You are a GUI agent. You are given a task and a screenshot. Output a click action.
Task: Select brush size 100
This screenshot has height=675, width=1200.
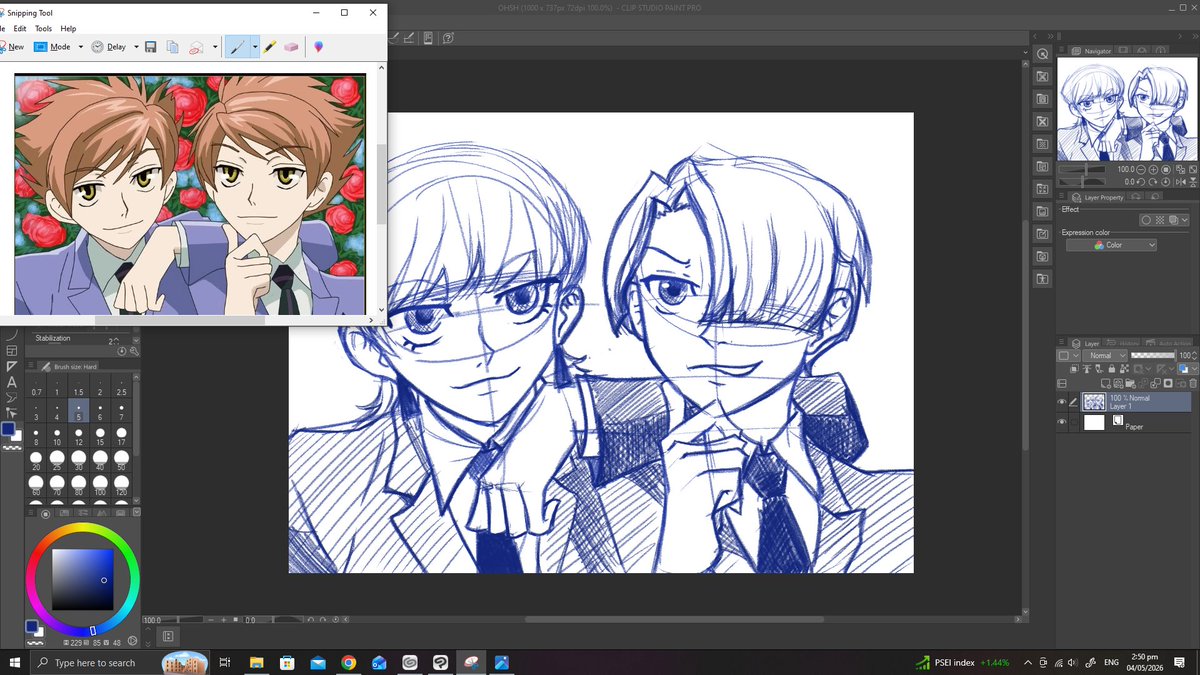point(100,485)
